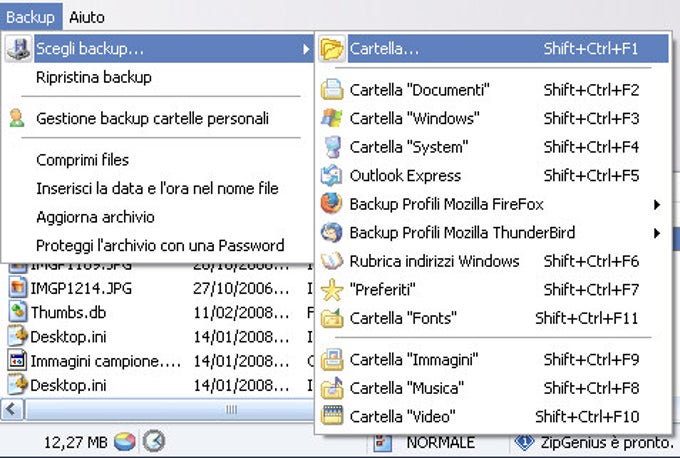Choose Ripristina backup

coord(159,77)
